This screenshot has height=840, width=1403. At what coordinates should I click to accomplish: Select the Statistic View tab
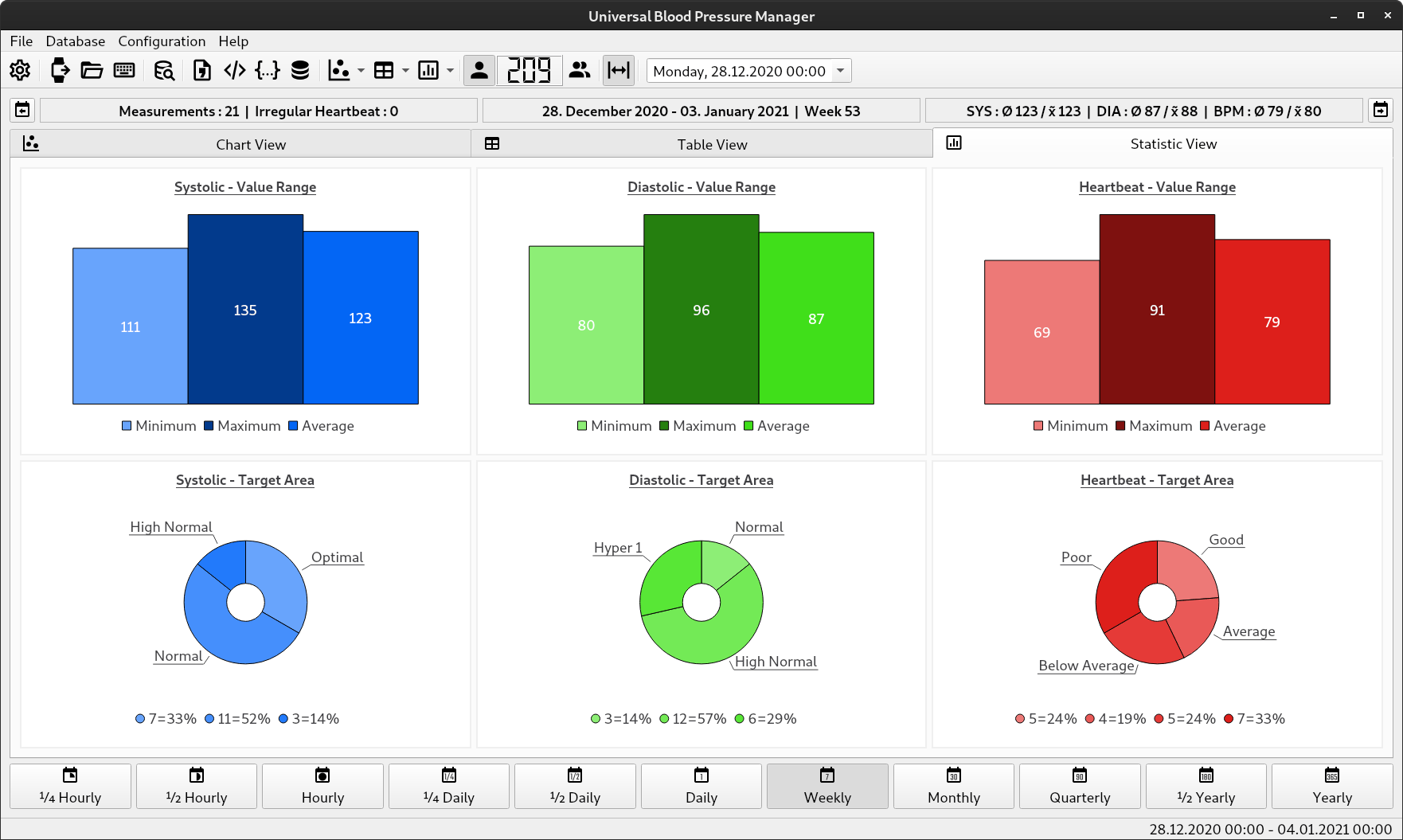(x=1163, y=143)
